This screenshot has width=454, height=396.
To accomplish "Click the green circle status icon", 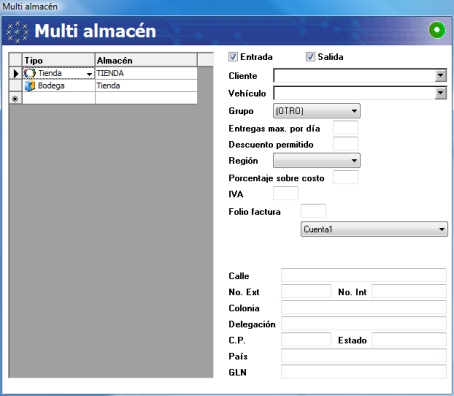I will coord(437,30).
